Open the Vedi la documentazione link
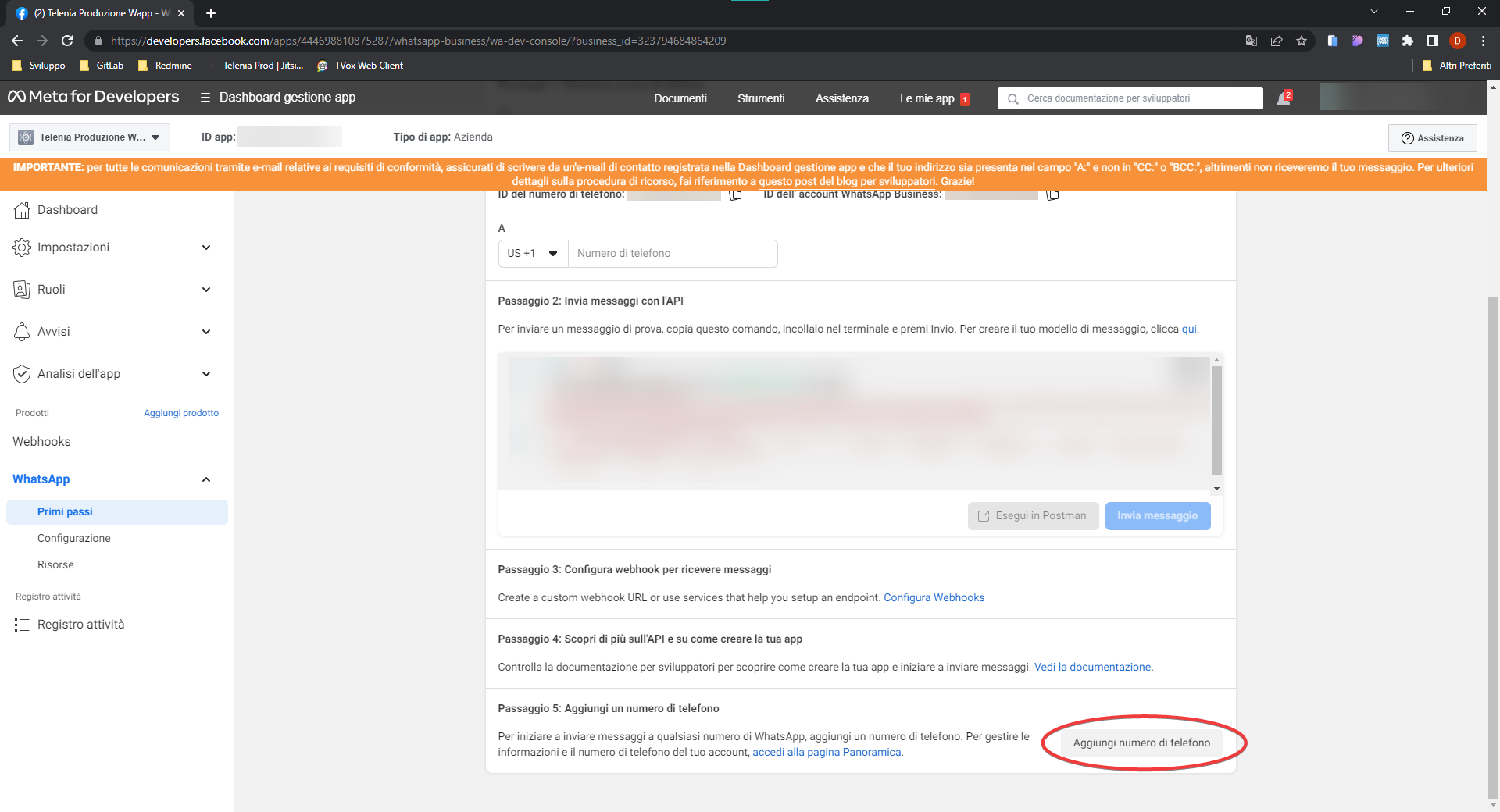Viewport: 1500px width, 812px height. [x=1093, y=668]
